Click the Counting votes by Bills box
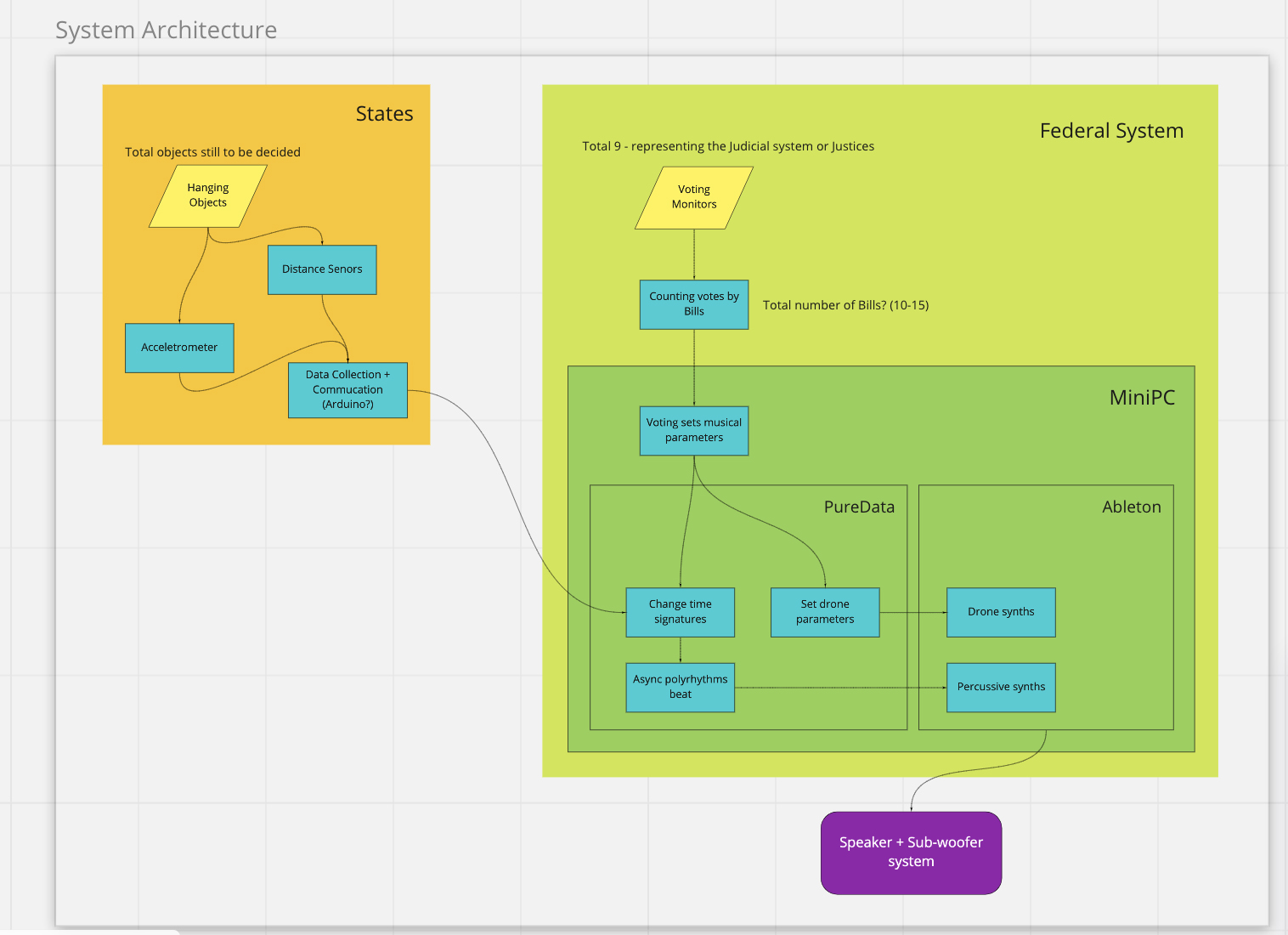Screen dimensions: 1288x935 pos(694,304)
